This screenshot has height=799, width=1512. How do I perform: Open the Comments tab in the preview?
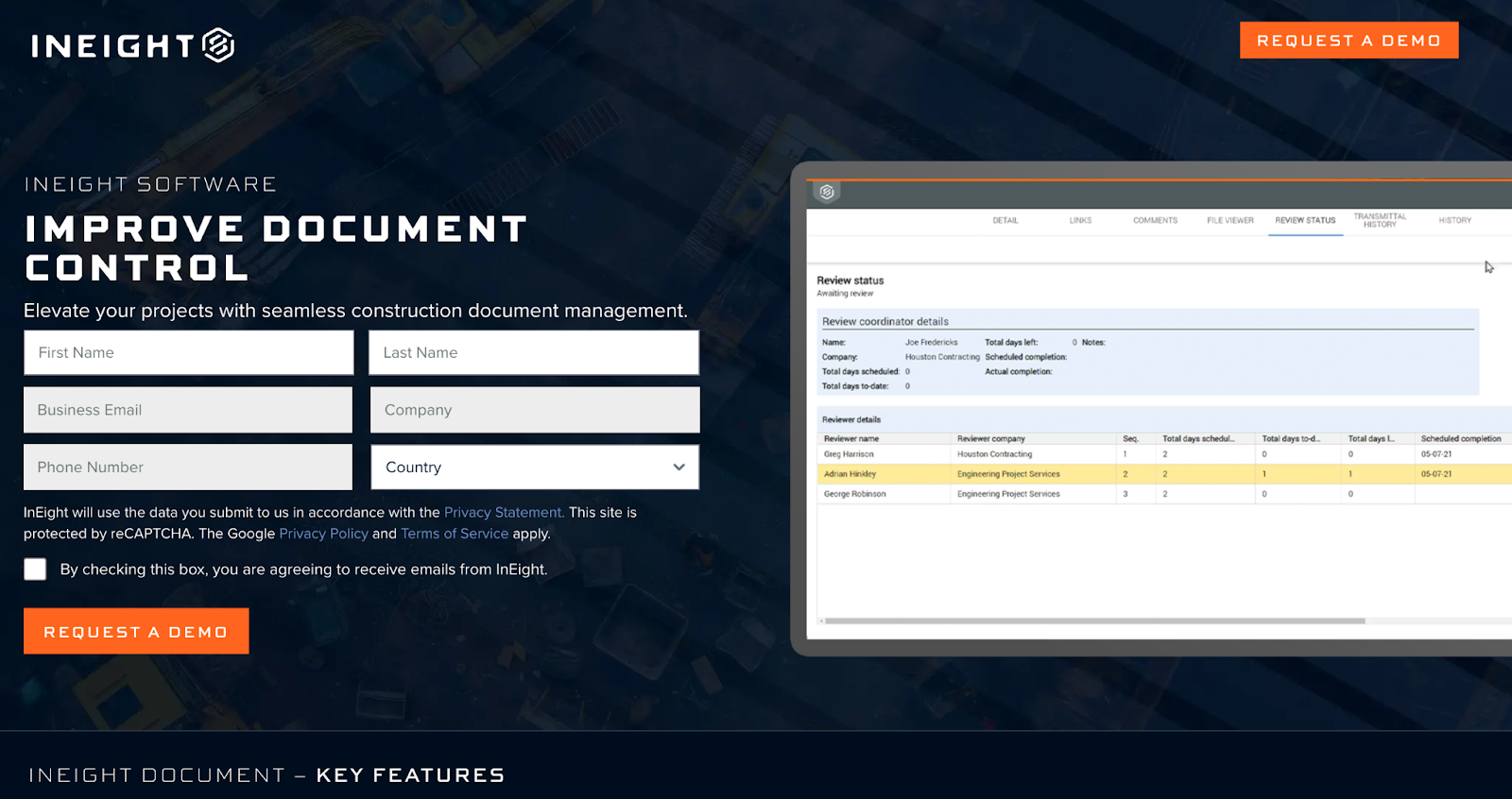coord(1155,220)
